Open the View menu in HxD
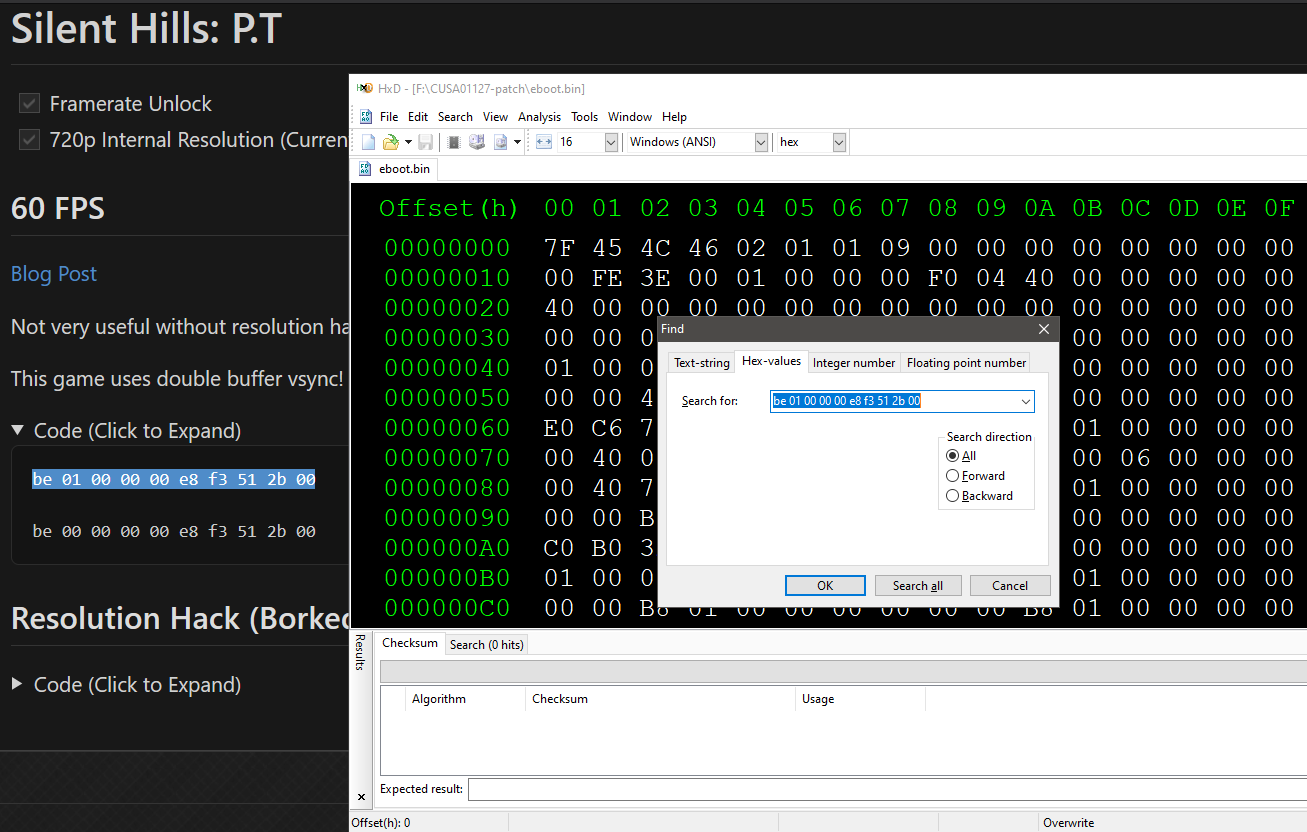1307x832 pixels. (495, 117)
